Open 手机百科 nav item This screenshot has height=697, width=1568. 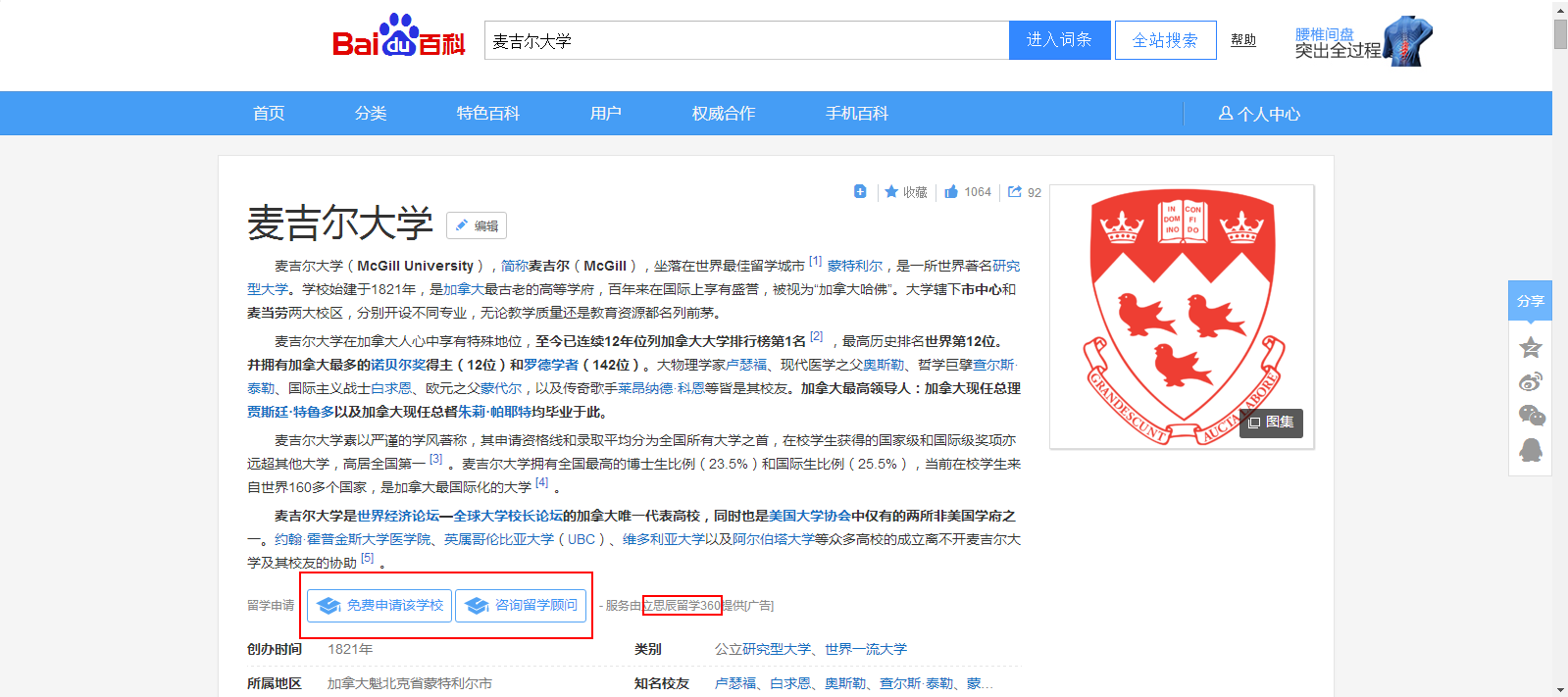point(857,114)
